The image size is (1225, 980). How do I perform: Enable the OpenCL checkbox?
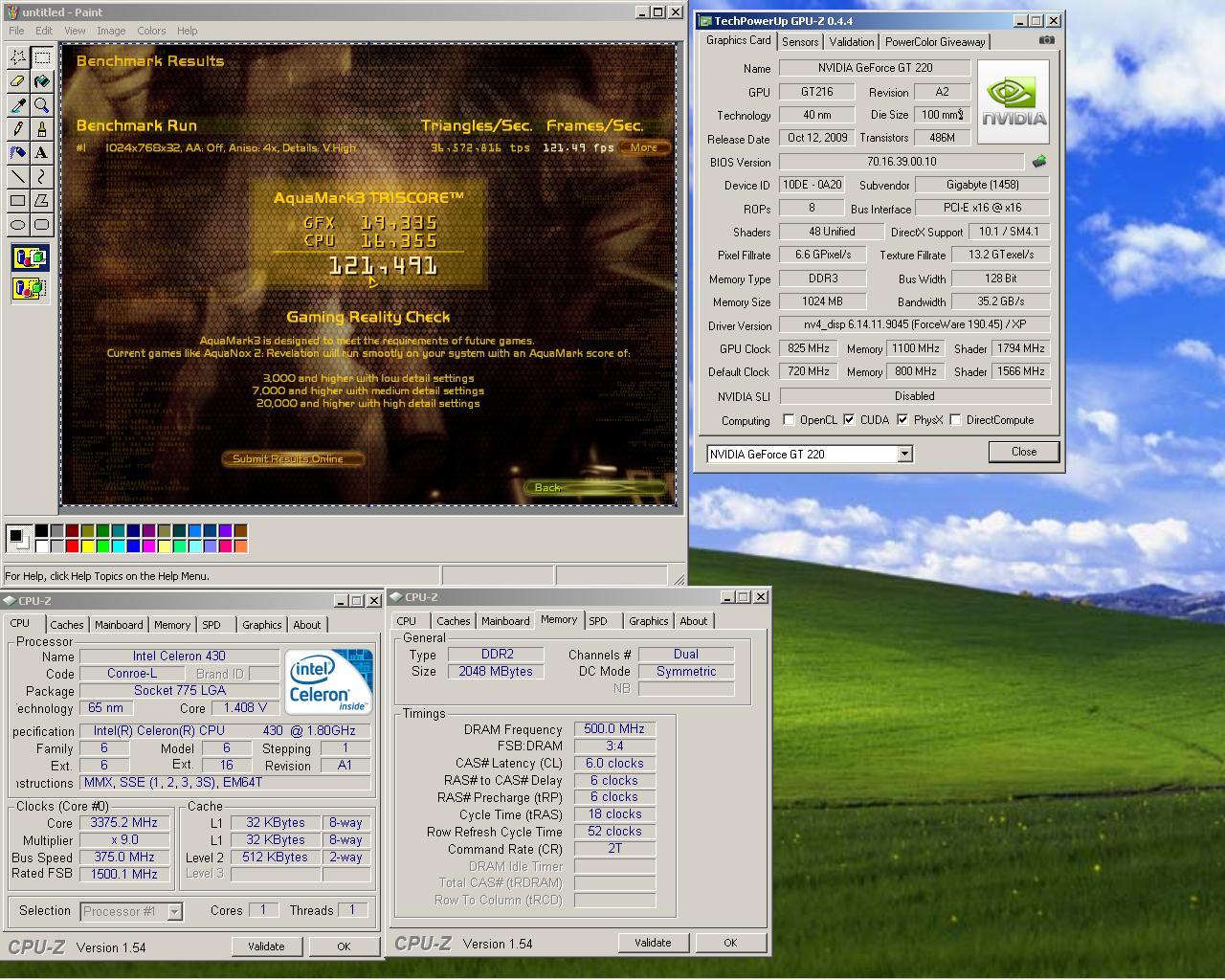(x=789, y=420)
